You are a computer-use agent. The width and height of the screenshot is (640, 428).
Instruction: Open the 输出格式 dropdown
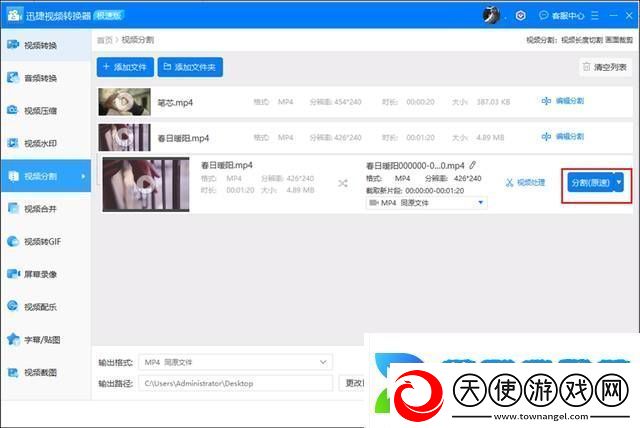pos(236,362)
